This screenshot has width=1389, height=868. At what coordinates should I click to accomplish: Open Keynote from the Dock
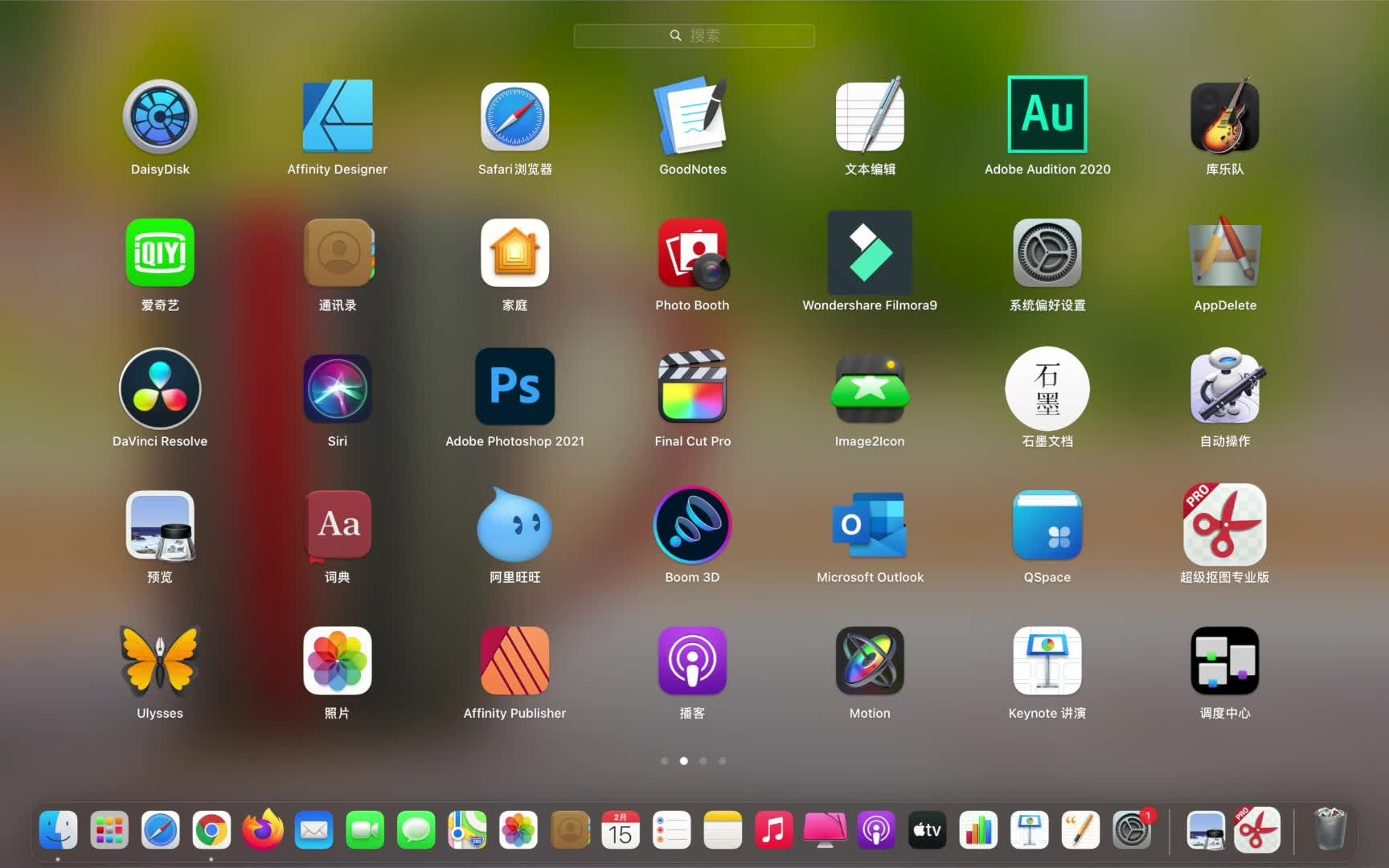pos(1030,829)
